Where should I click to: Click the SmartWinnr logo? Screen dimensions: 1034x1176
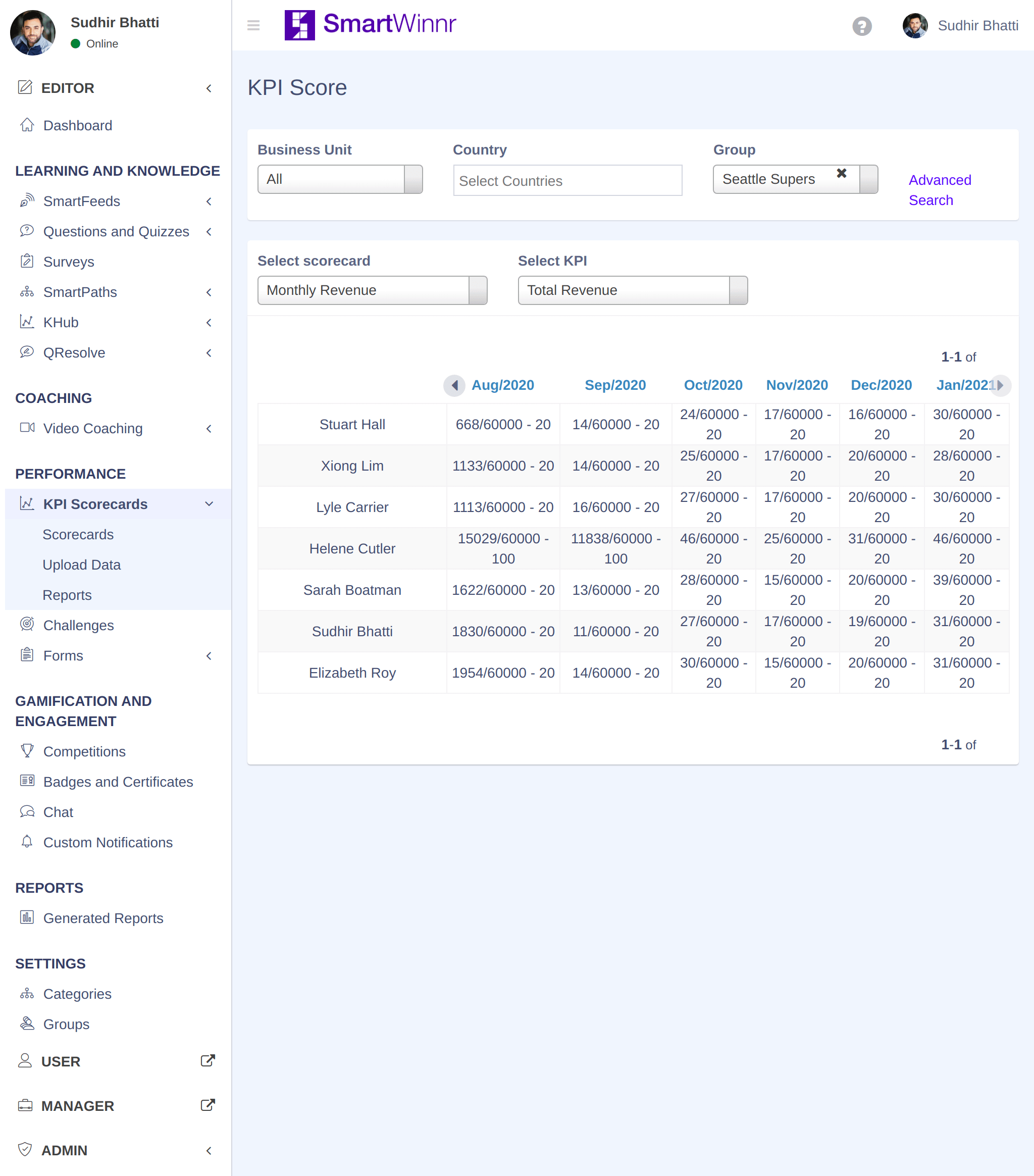(370, 25)
